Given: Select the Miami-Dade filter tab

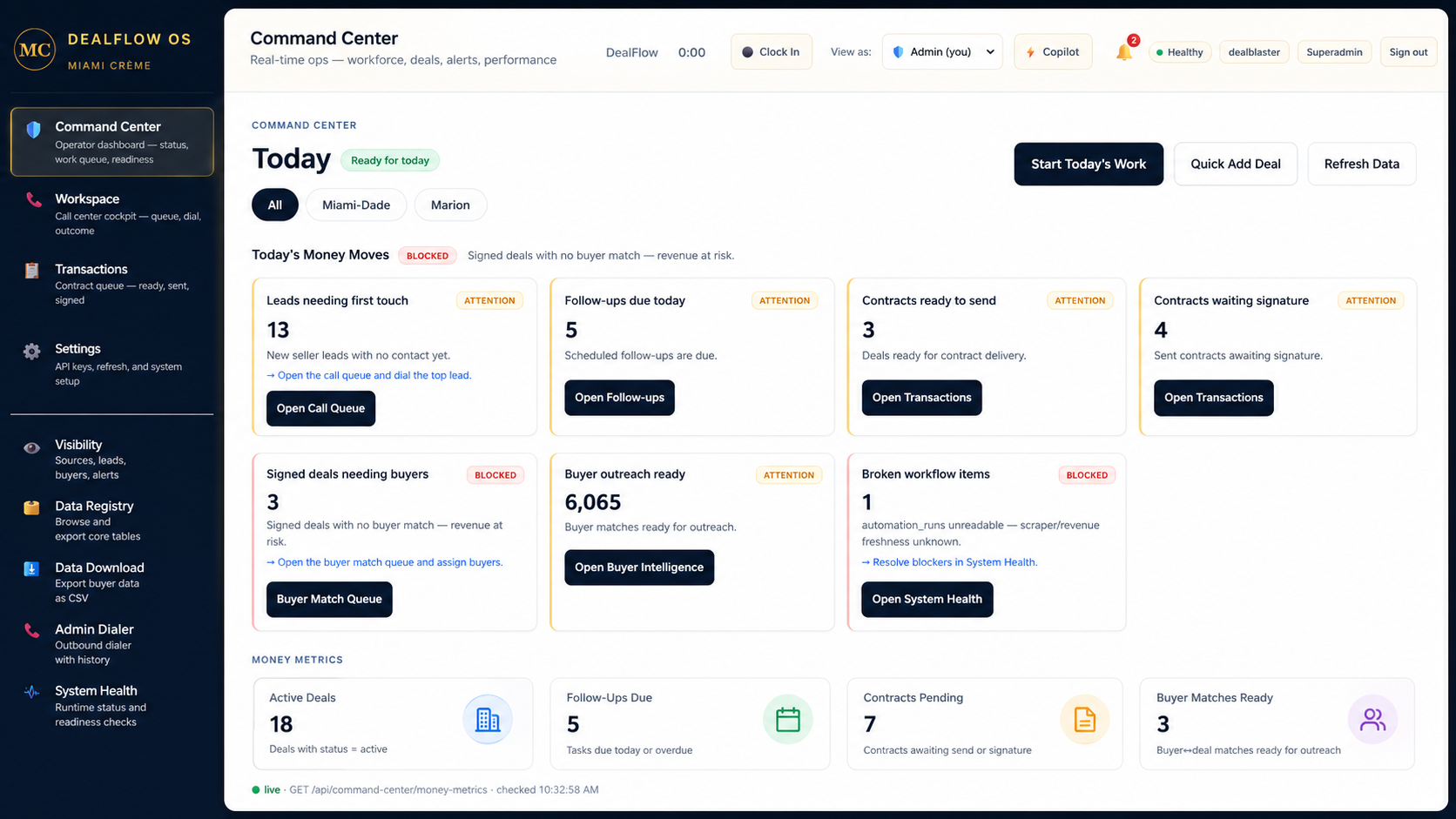Looking at the screenshot, I should [356, 205].
